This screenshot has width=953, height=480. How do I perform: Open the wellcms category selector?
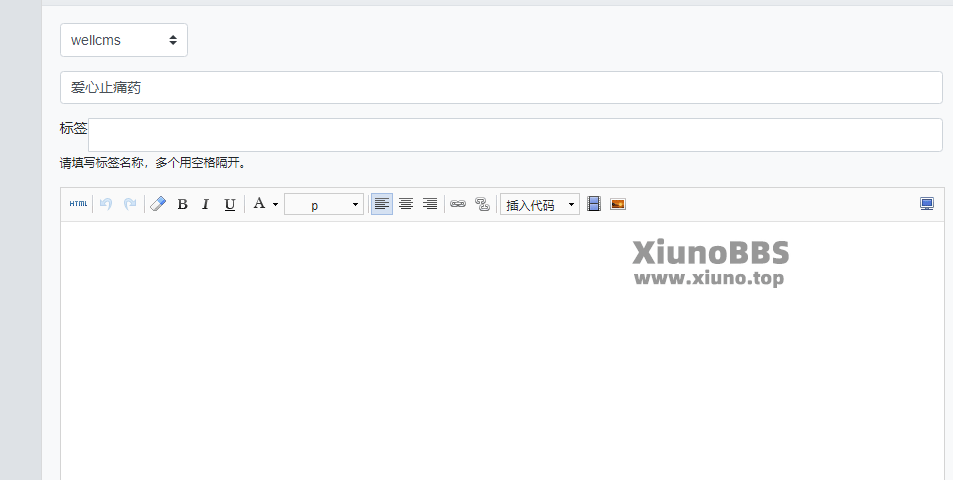(x=124, y=40)
